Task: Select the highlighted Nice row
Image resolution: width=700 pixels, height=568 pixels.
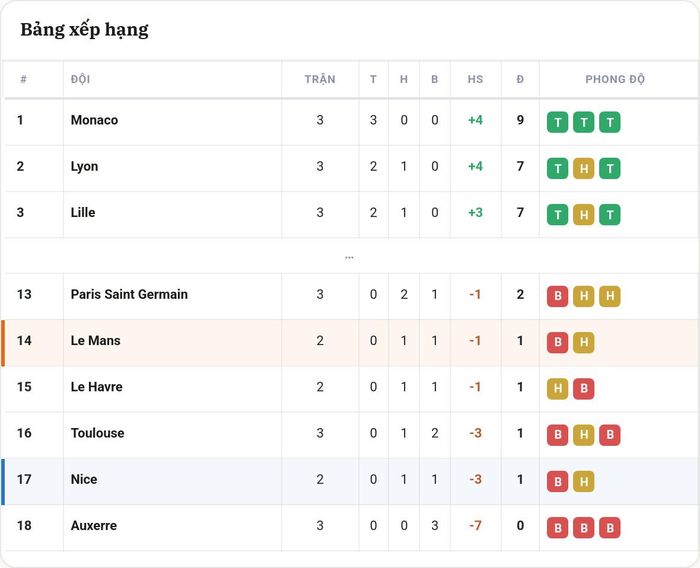Action: pyautogui.click(x=350, y=481)
